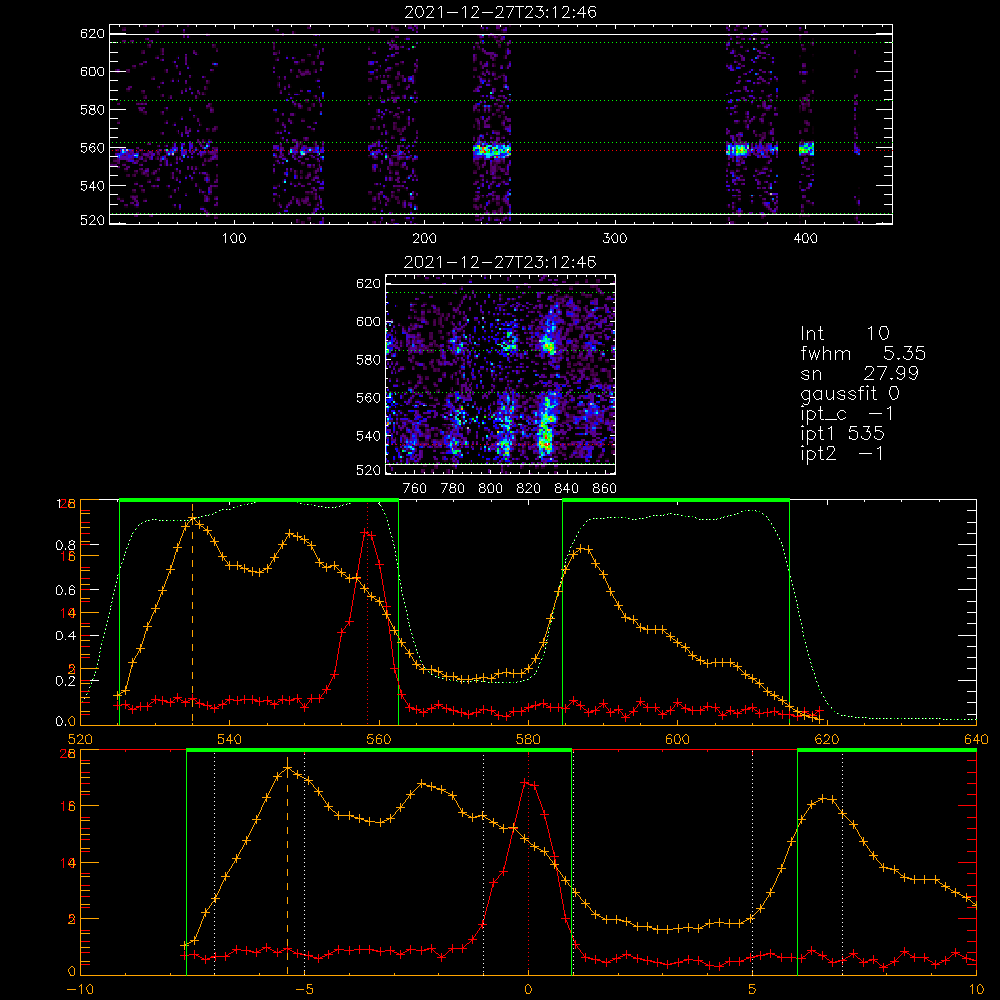
Task: Click the 'ipt_c -1' parameter line
Action: pyautogui.click(x=848, y=414)
